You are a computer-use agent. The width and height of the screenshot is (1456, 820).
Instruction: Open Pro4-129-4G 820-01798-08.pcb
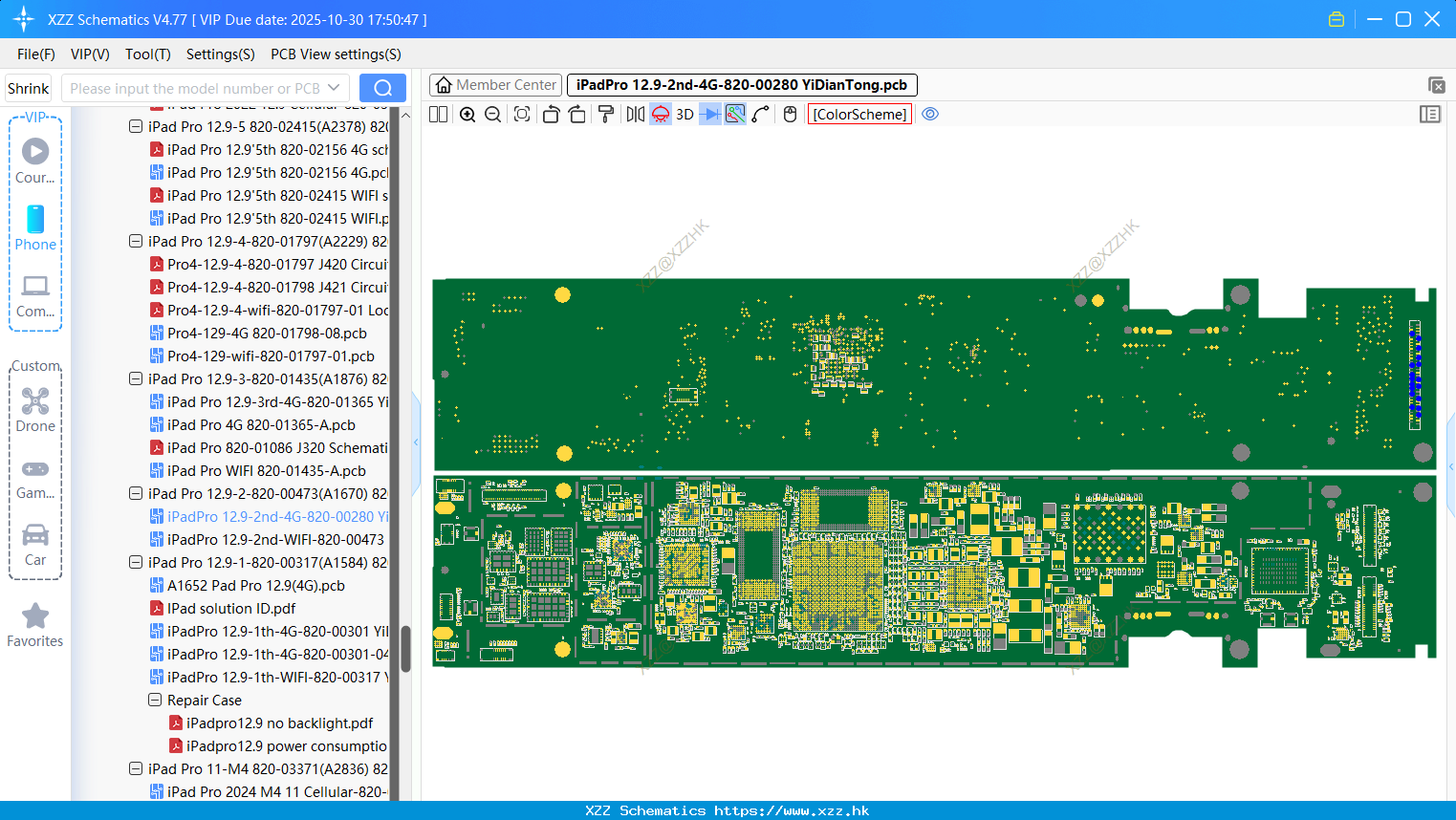tap(267, 333)
